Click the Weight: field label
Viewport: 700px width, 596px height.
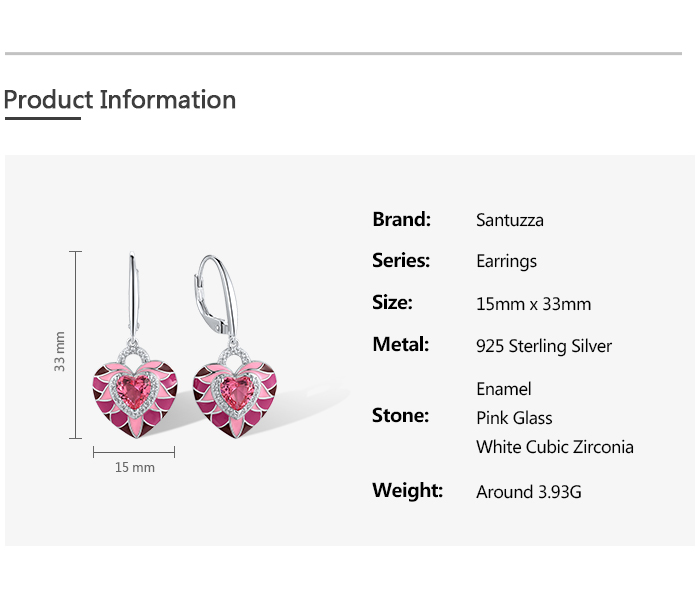tap(407, 490)
